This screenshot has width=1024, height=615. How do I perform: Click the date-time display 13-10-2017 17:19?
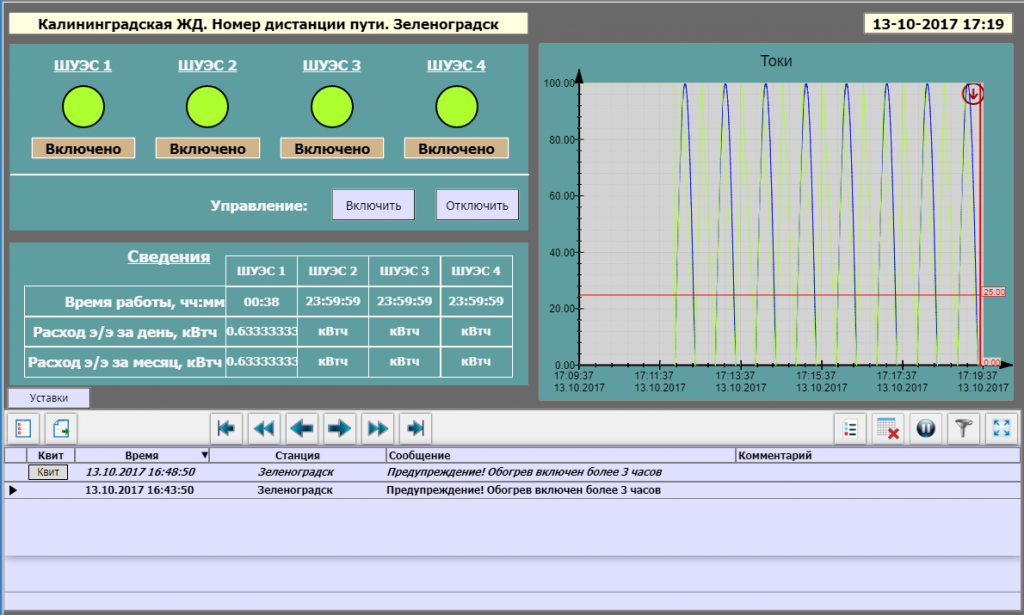(x=938, y=24)
